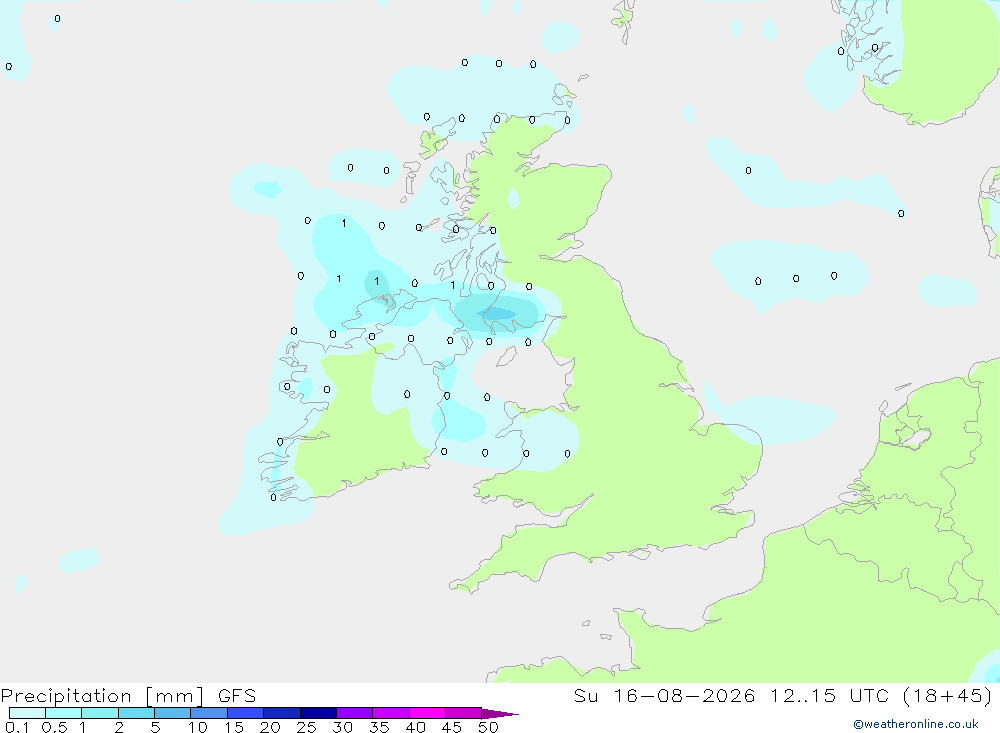Click the "30" legend scale label
The height and width of the screenshot is (733, 1000).
(x=343, y=727)
